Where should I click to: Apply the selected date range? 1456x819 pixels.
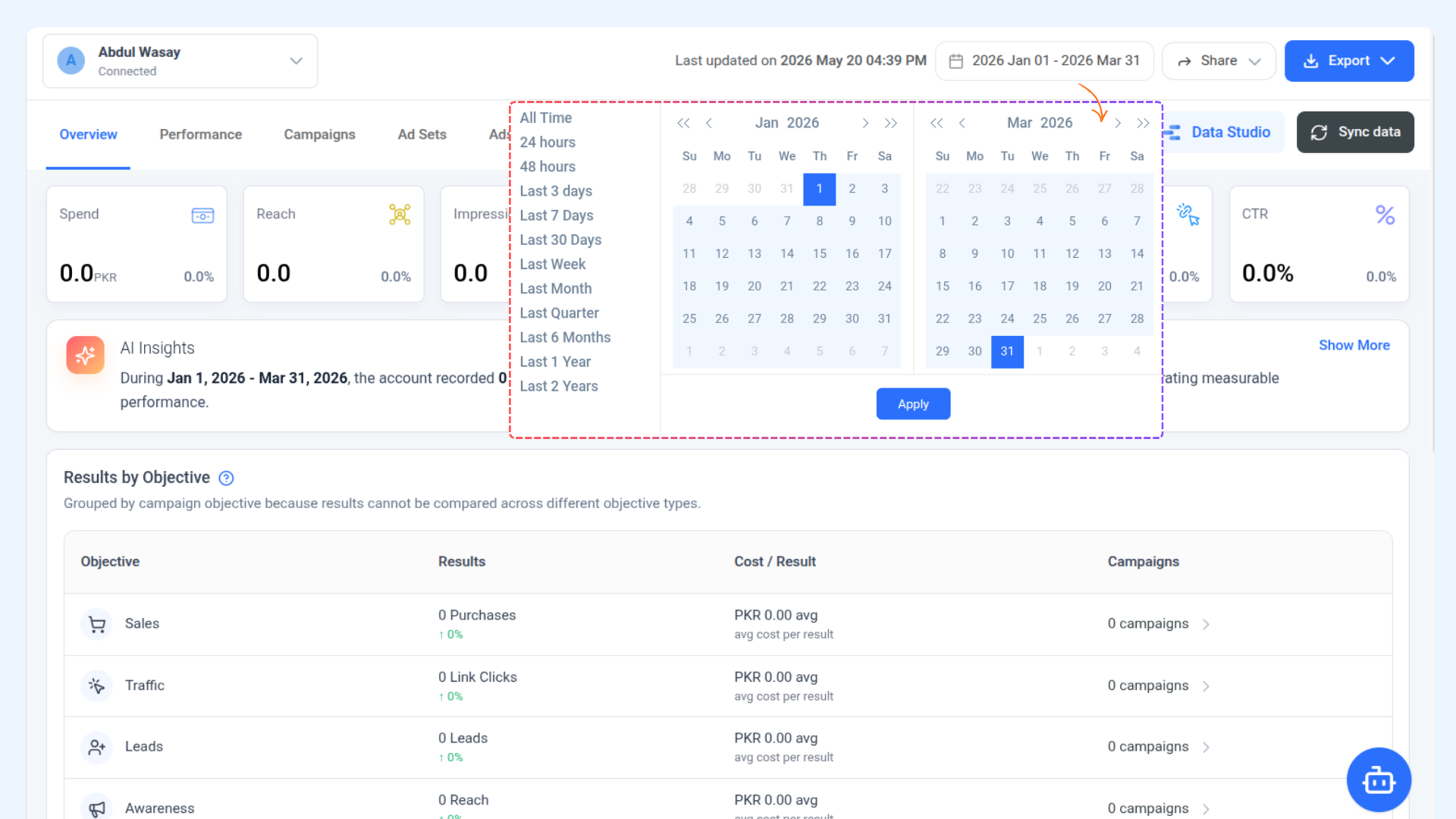click(913, 404)
